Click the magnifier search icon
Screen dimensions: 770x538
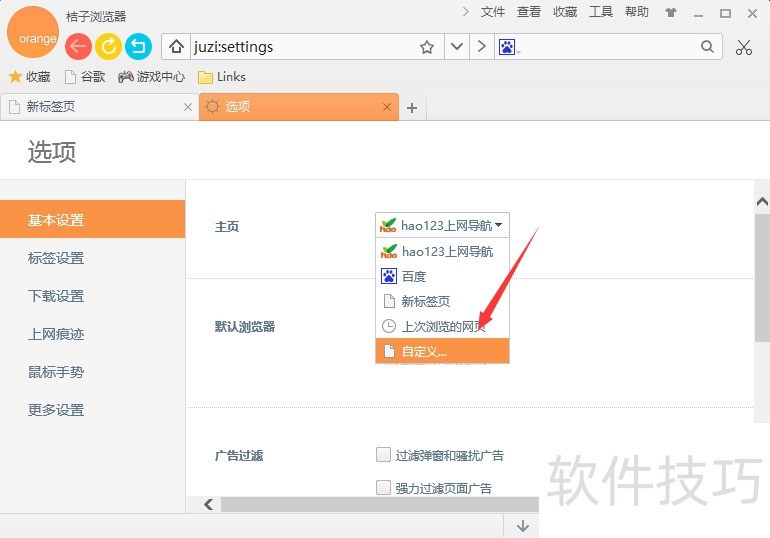click(707, 47)
